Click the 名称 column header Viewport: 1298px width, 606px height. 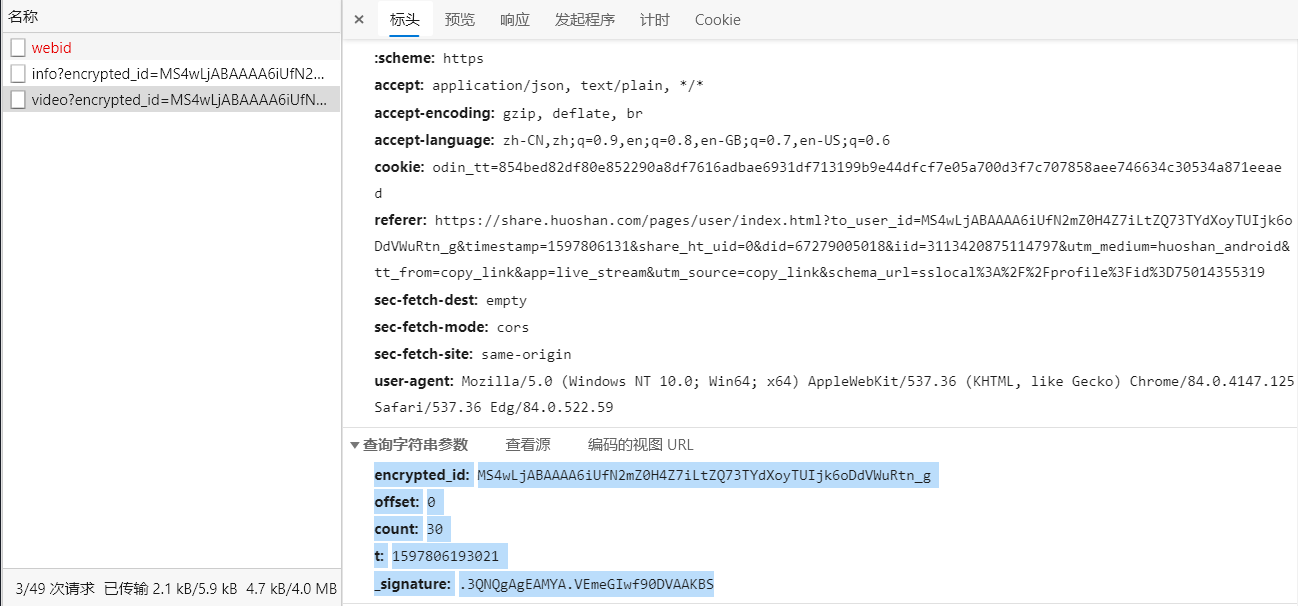click(x=24, y=17)
